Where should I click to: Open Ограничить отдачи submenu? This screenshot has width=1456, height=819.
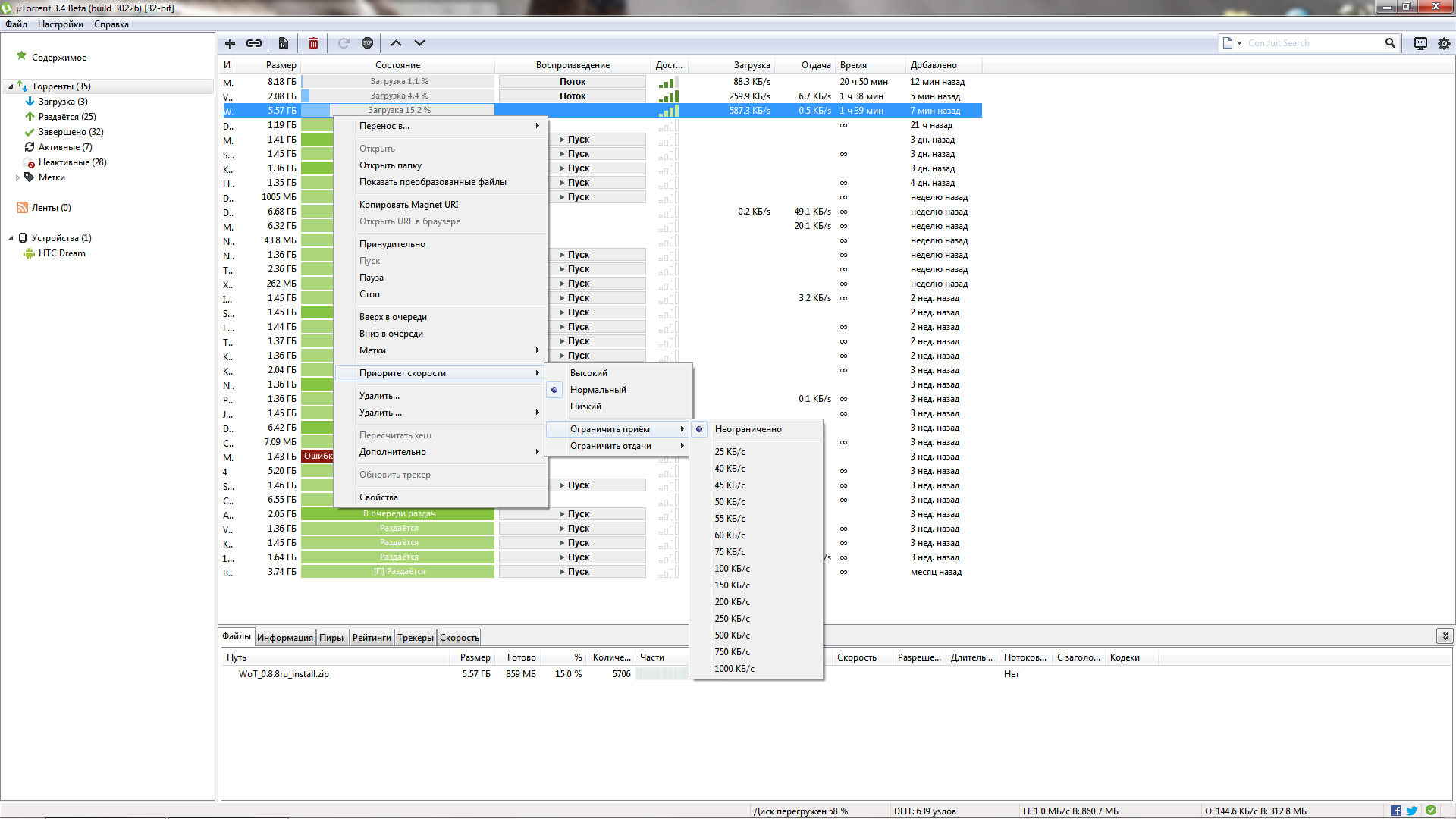[x=618, y=446]
